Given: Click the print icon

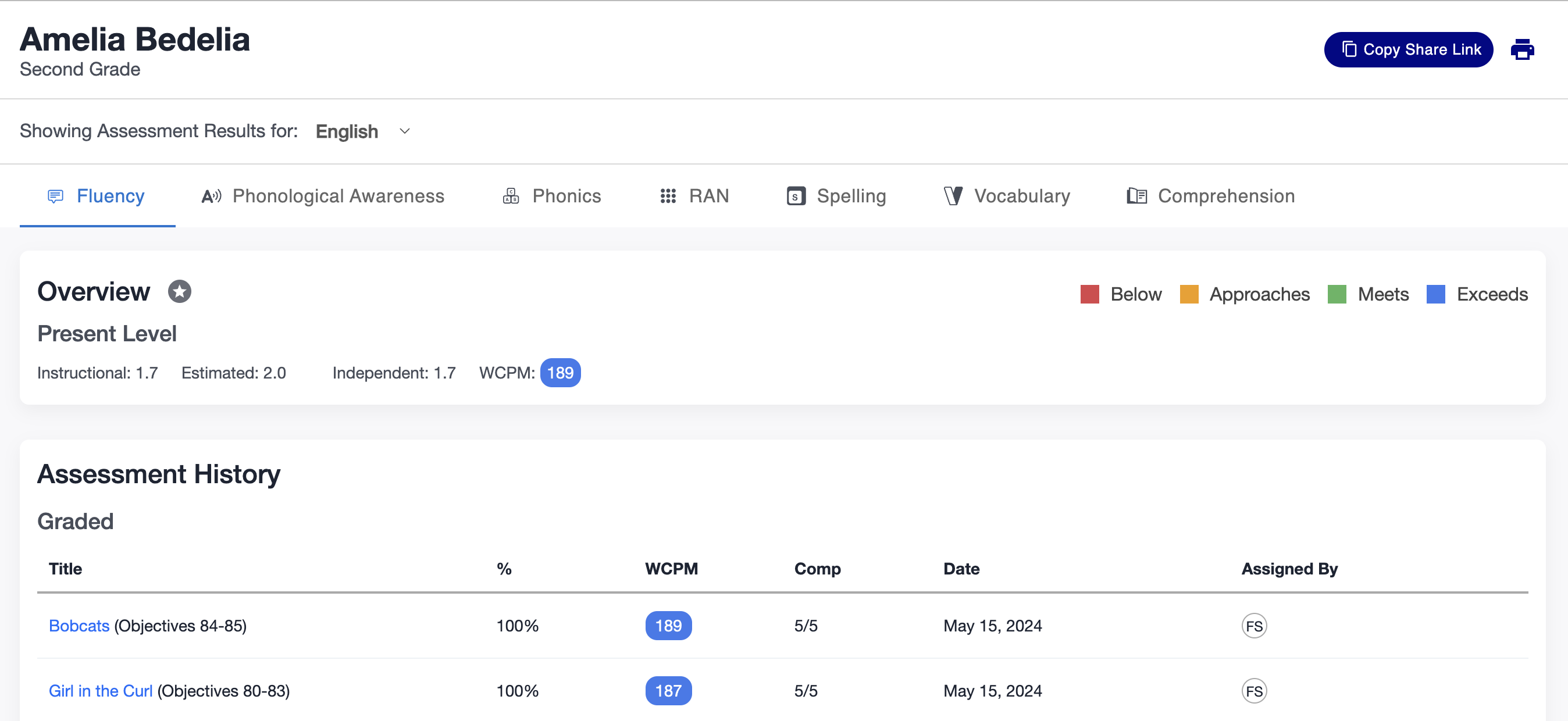Looking at the screenshot, I should point(1523,49).
